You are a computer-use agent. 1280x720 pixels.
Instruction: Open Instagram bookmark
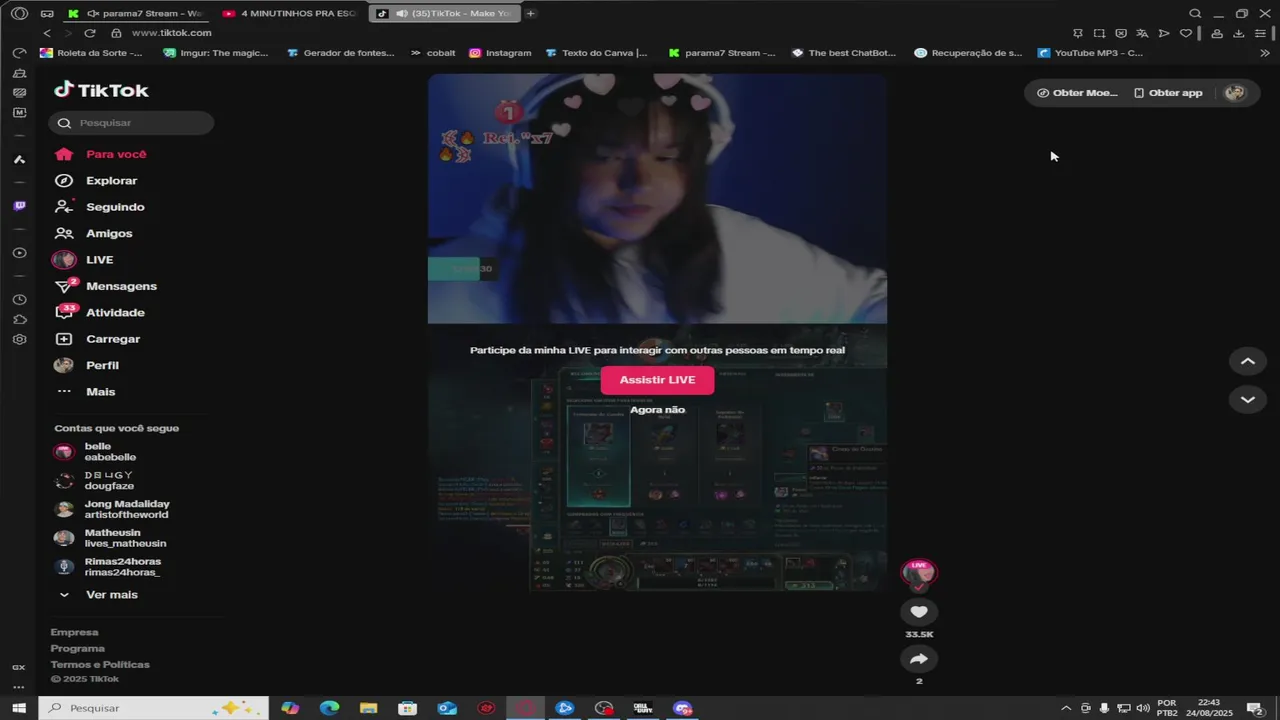click(x=500, y=53)
